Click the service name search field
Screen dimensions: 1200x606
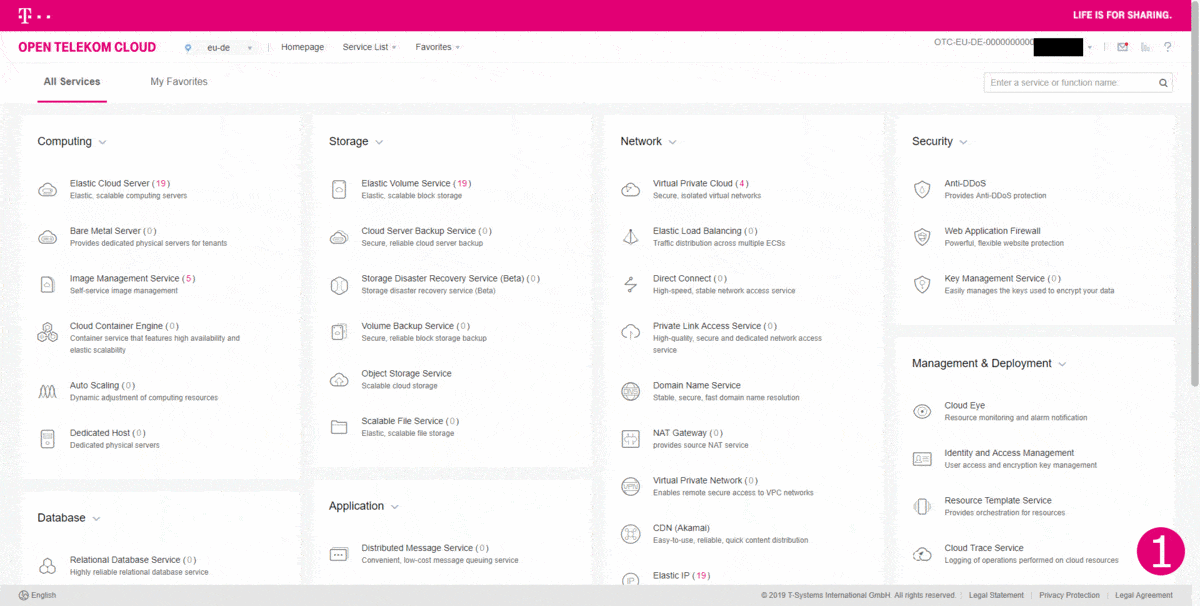point(1068,83)
